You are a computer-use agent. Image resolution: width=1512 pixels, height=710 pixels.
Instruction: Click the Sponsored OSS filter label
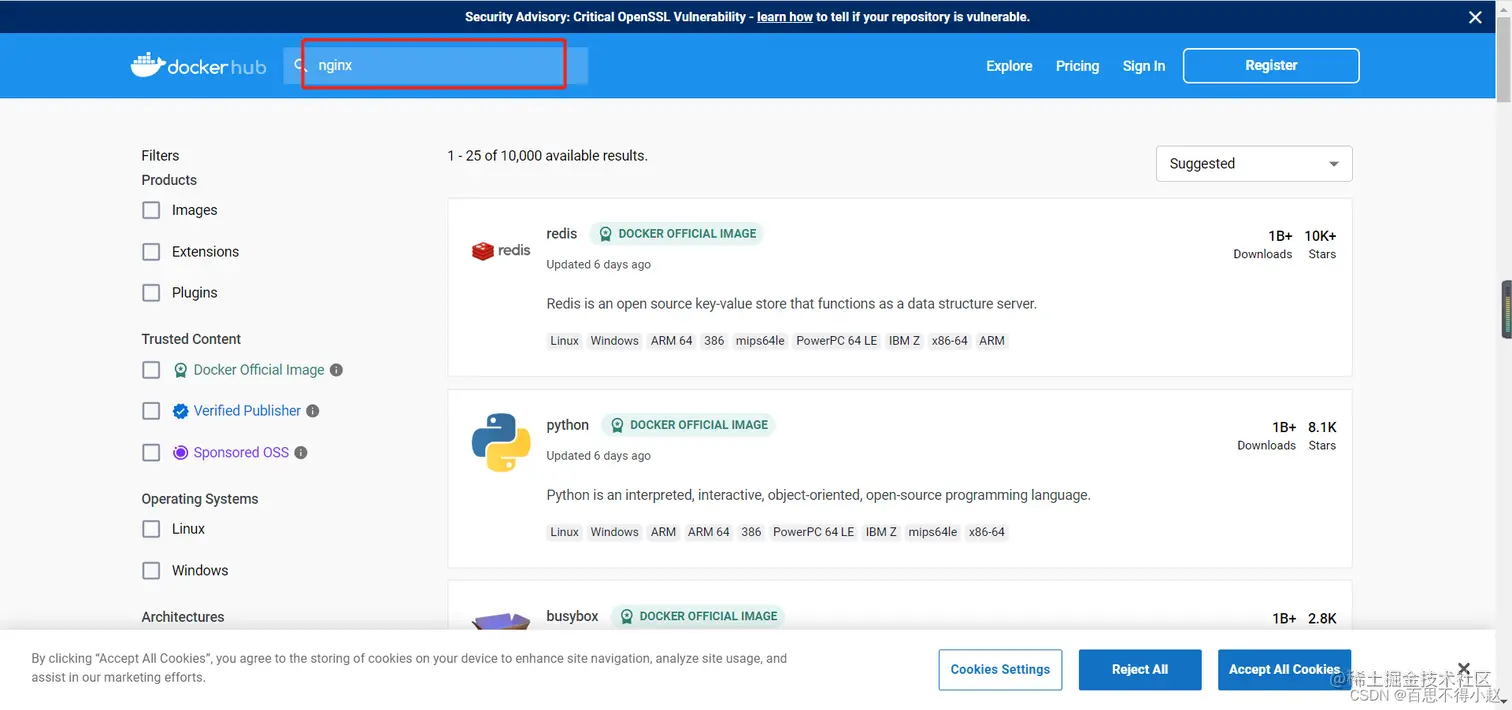coord(241,453)
